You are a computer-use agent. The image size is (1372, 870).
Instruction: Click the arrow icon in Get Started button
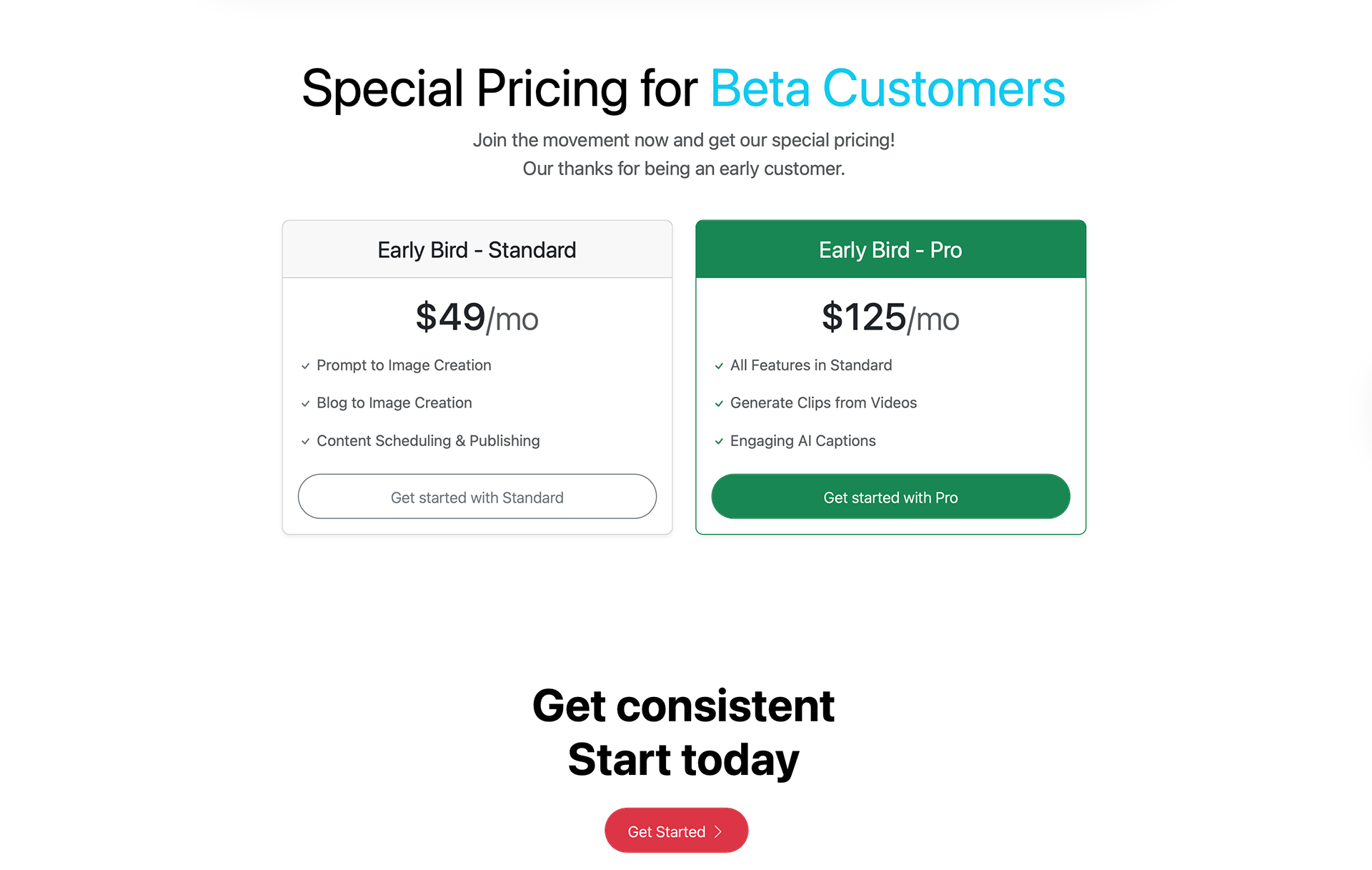[718, 831]
